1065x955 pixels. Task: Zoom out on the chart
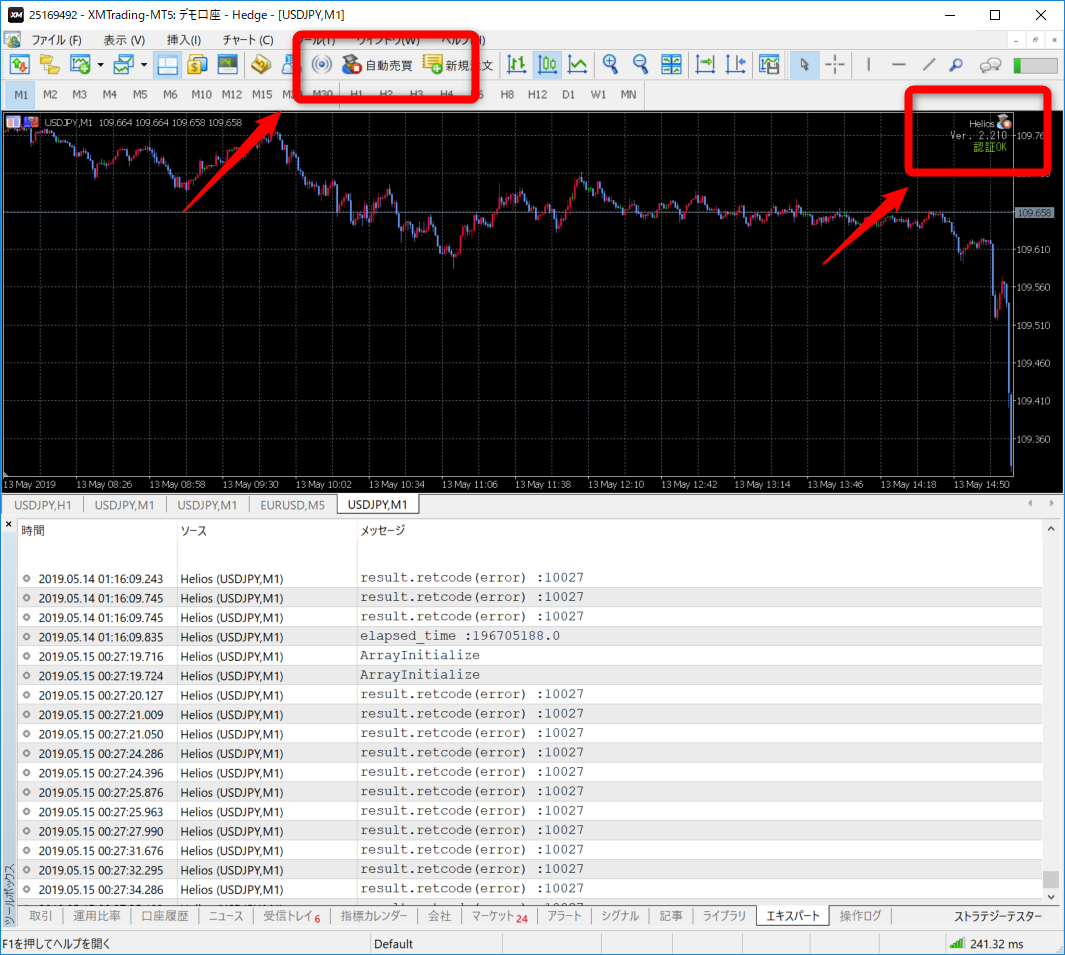coord(640,65)
